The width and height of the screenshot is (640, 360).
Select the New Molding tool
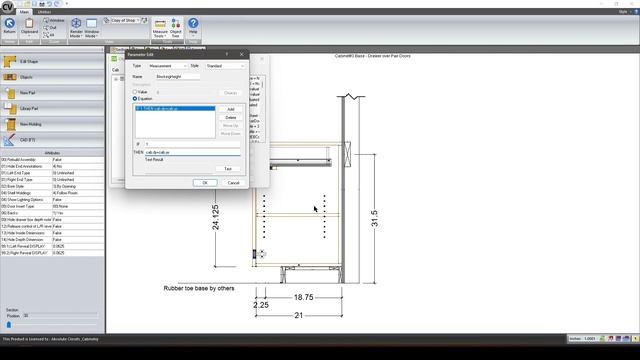click(x=52, y=124)
